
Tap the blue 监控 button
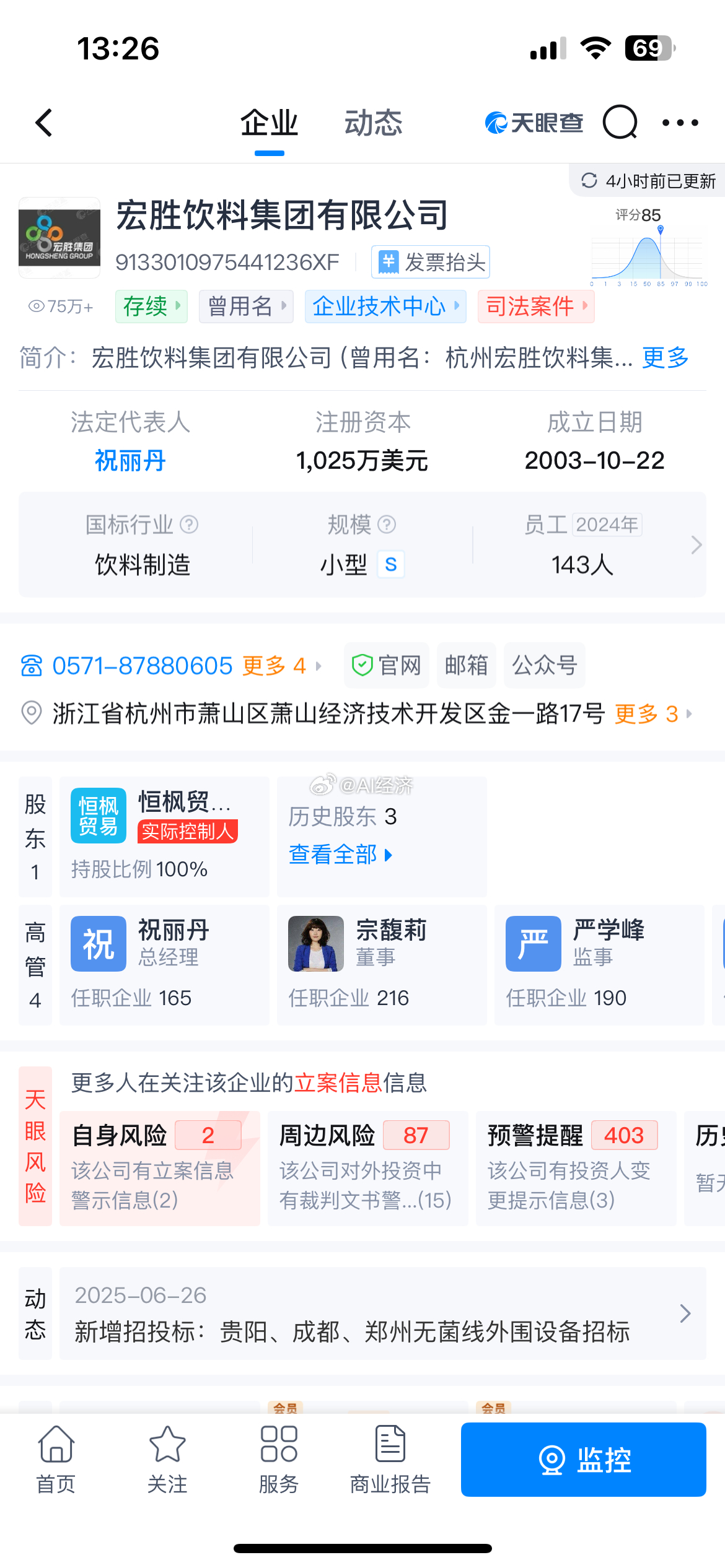(584, 1460)
